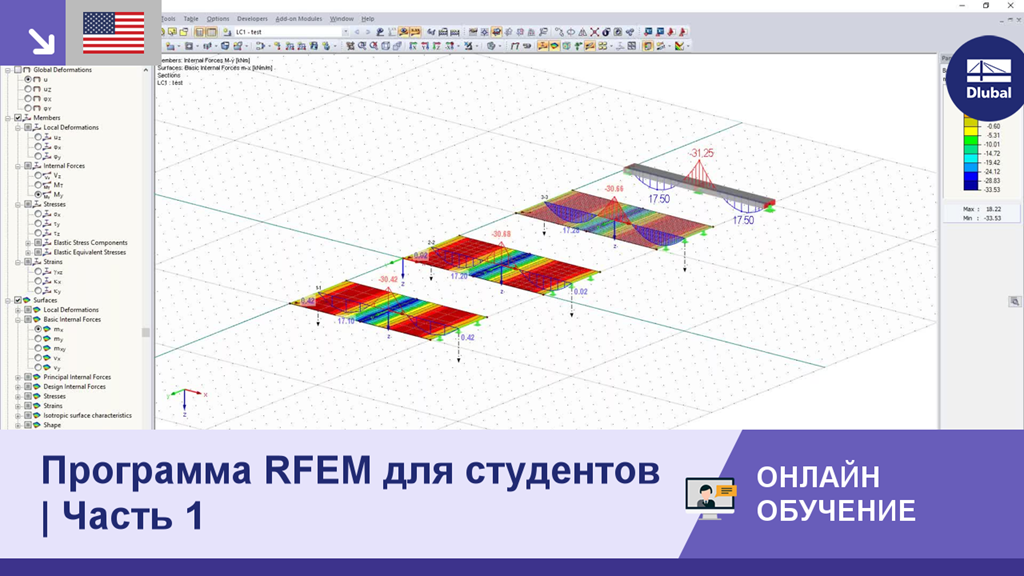The width and height of the screenshot is (1024, 576).
Task: Click the numbering '17' toolbar icon
Action: point(515,46)
